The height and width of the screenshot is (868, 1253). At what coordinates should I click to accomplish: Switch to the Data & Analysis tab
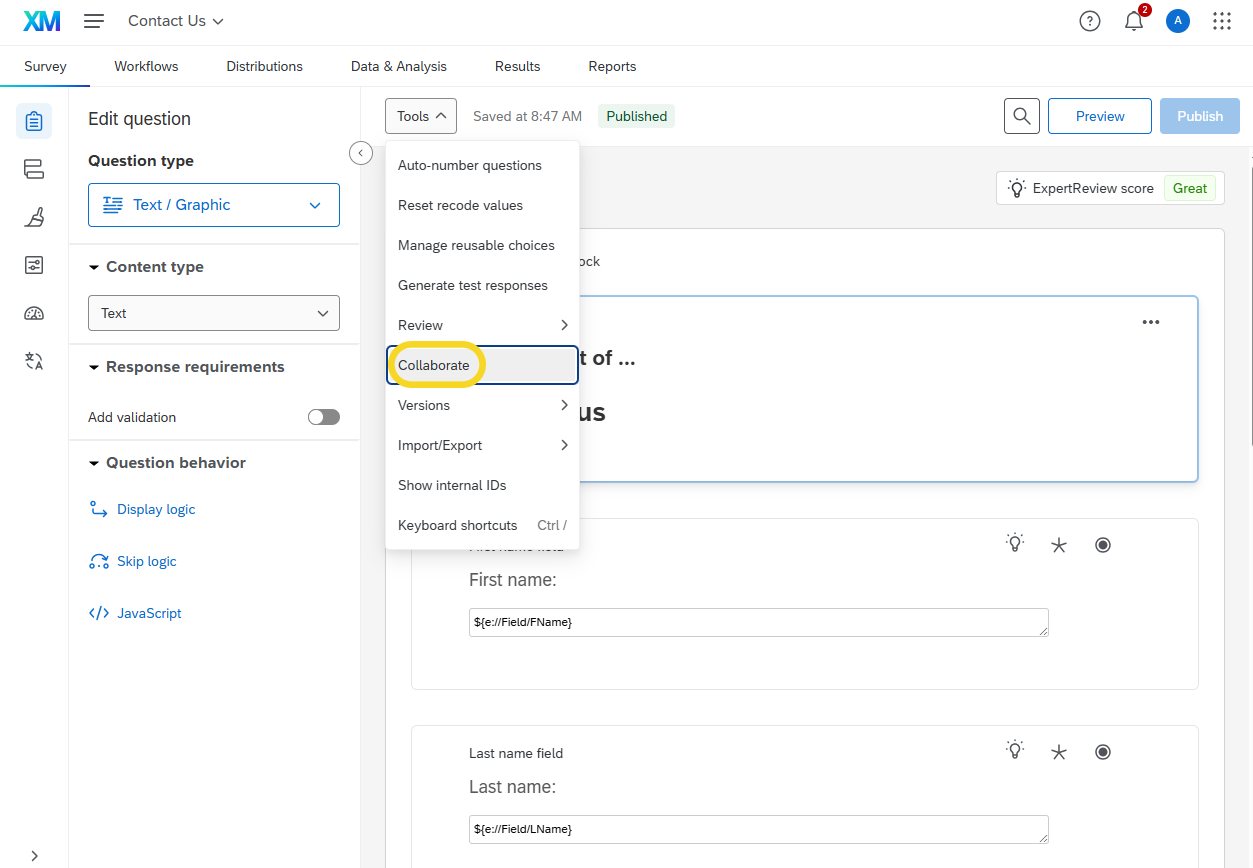tap(398, 66)
